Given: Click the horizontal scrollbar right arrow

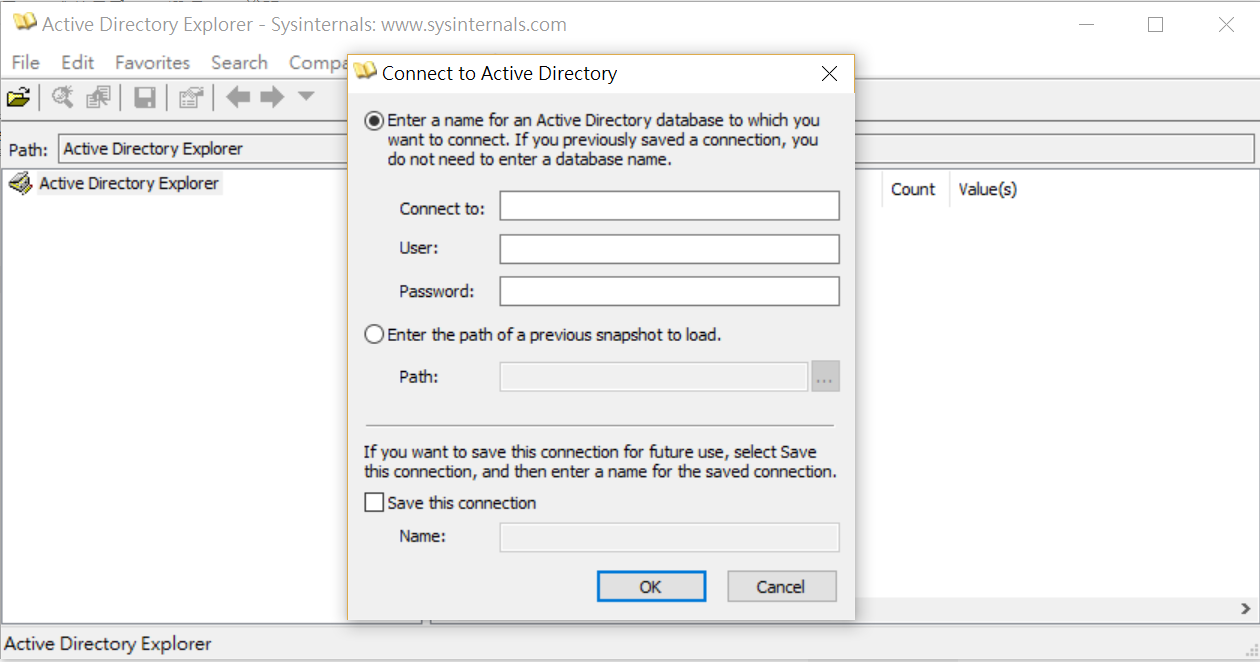Looking at the screenshot, I should [1245, 608].
